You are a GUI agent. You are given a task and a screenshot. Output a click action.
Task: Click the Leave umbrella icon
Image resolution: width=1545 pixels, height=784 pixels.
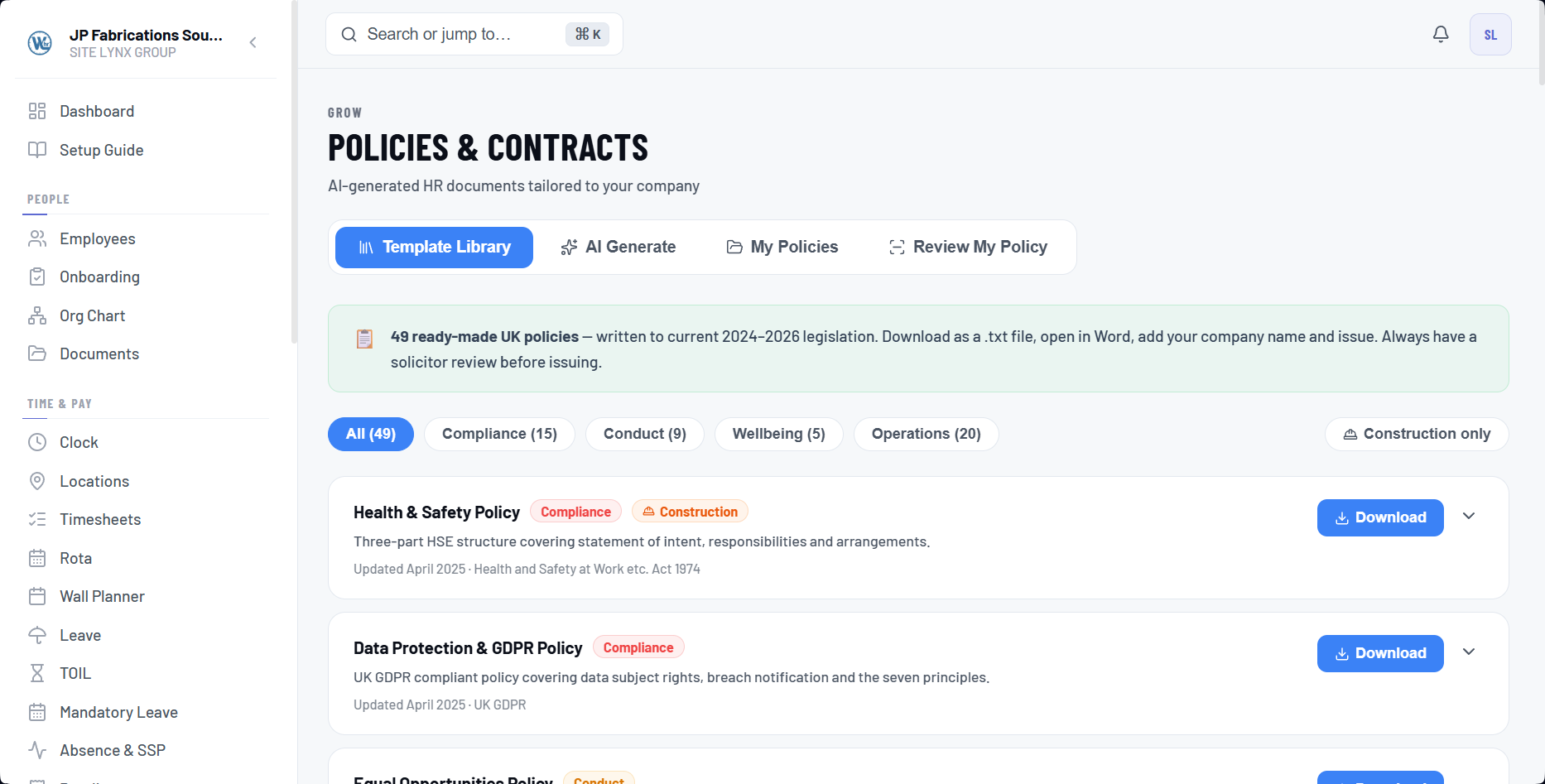pyautogui.click(x=37, y=635)
